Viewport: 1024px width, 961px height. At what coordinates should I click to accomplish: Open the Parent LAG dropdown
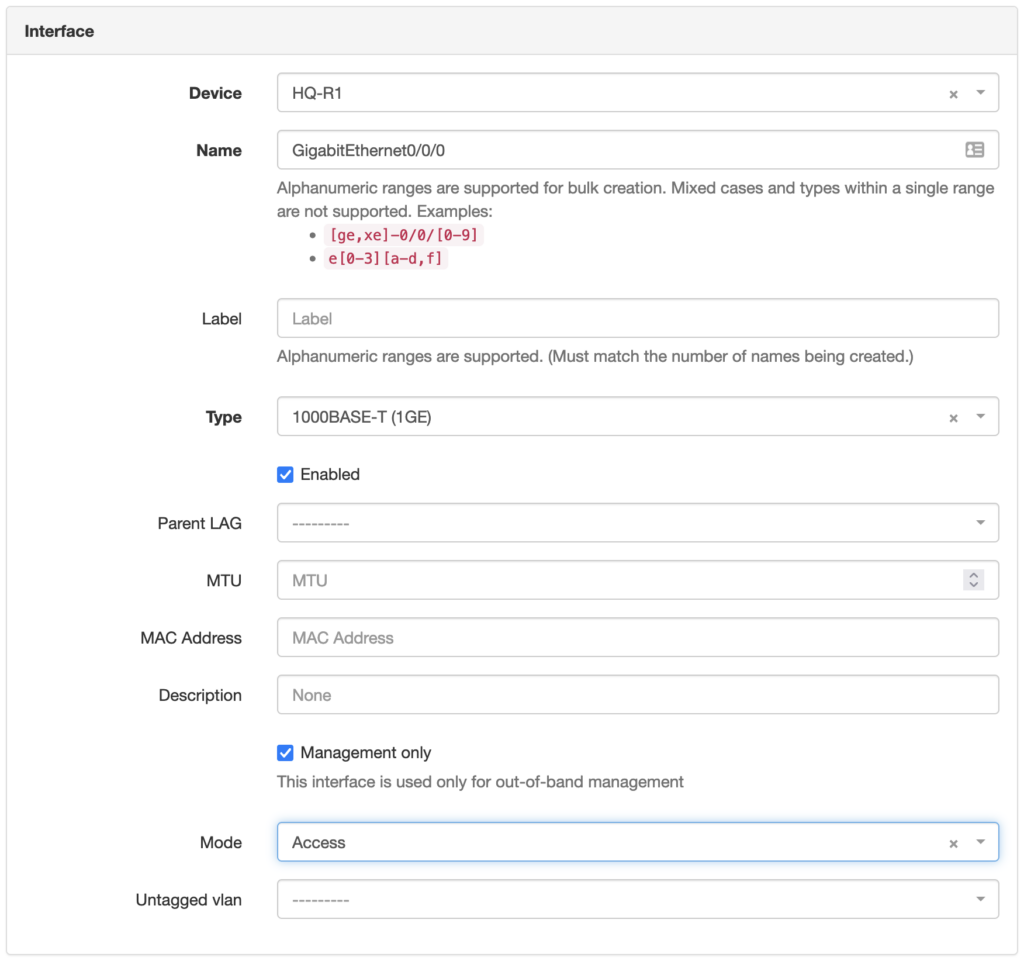tap(637, 523)
